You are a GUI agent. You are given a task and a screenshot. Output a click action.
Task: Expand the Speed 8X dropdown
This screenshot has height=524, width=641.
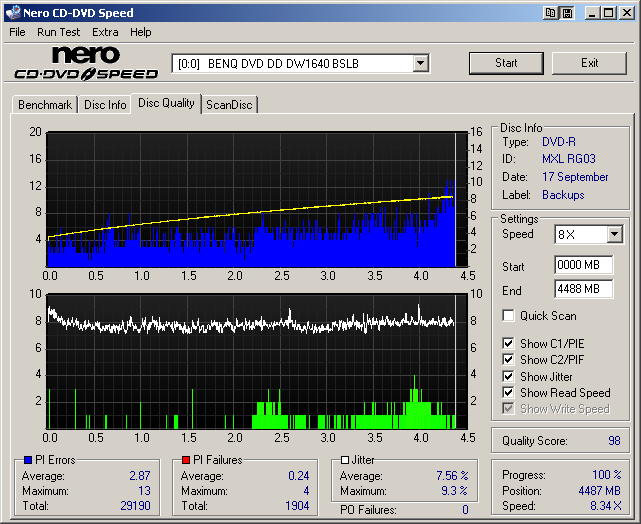614,235
